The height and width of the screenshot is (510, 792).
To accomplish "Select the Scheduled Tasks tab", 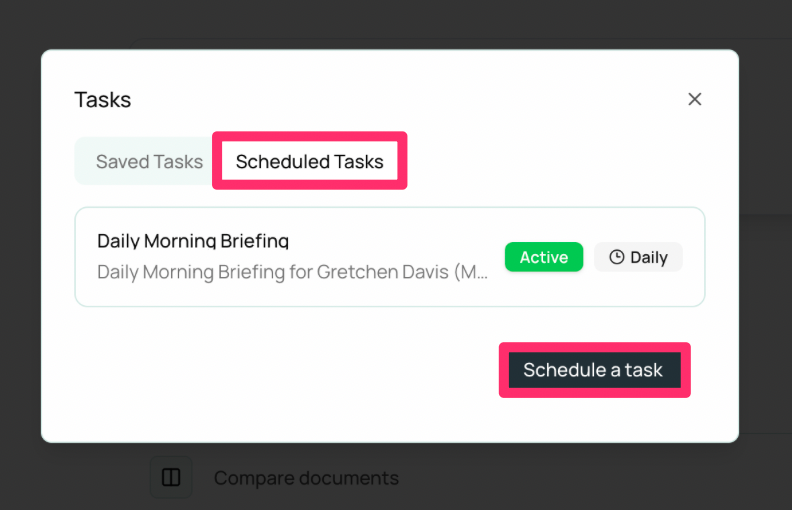I will point(310,162).
